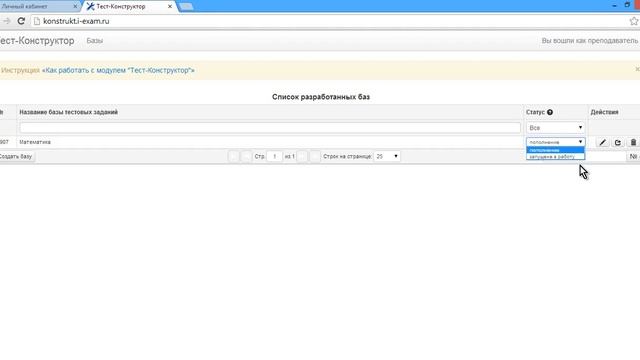Open the rows-per-page dropdown showing 25

coord(387,156)
